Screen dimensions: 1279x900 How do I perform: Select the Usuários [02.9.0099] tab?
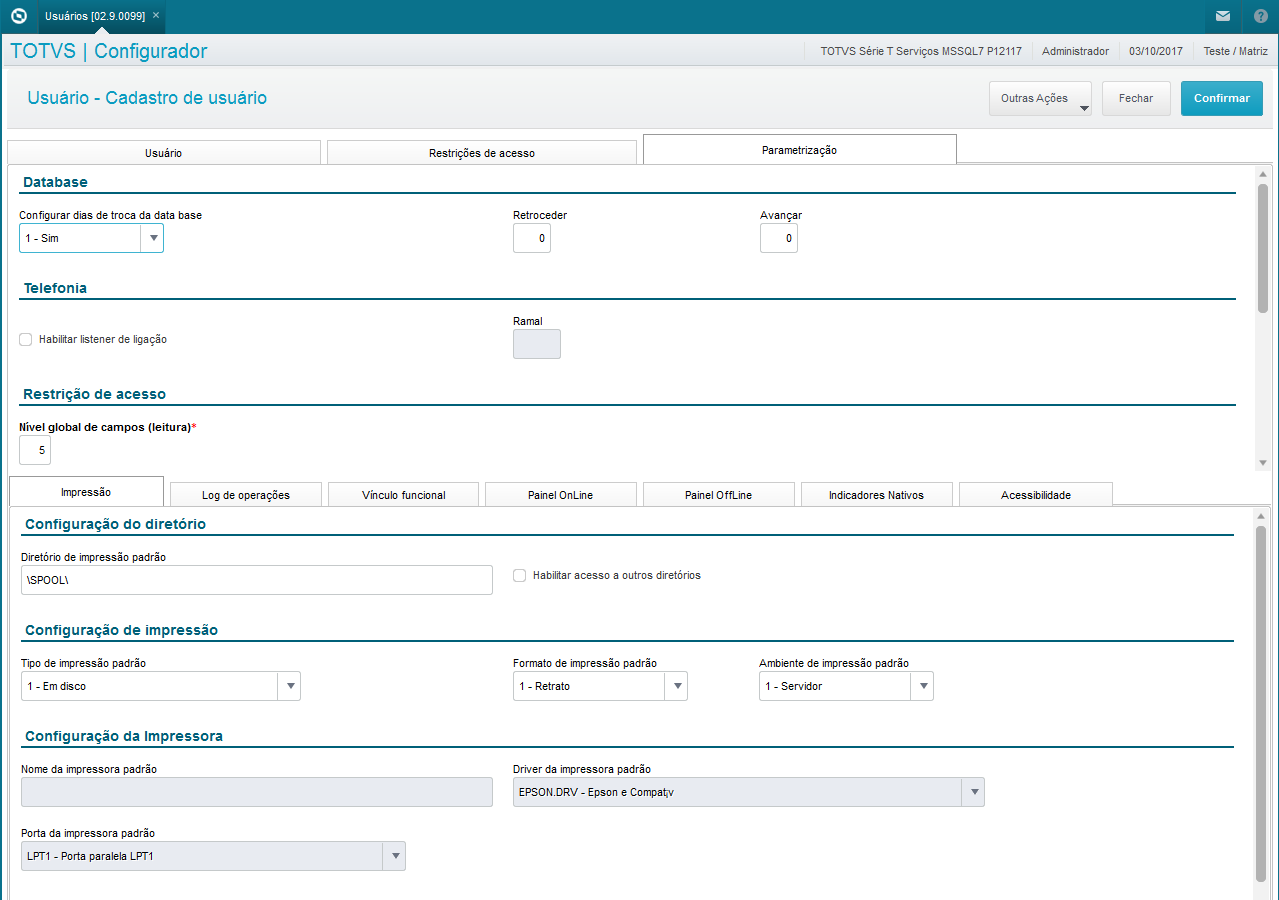click(x=95, y=16)
